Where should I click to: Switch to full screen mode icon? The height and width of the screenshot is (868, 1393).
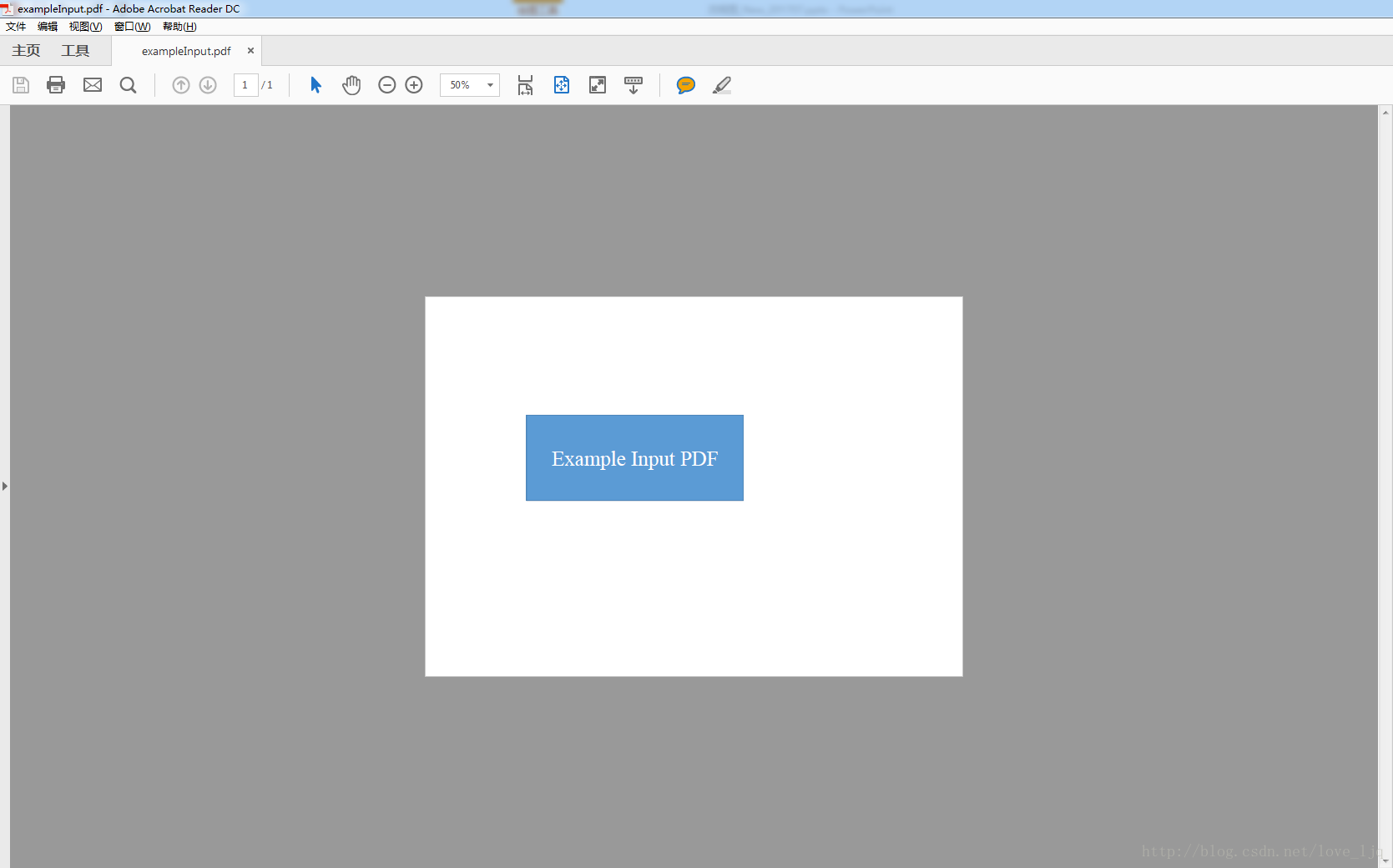598,85
